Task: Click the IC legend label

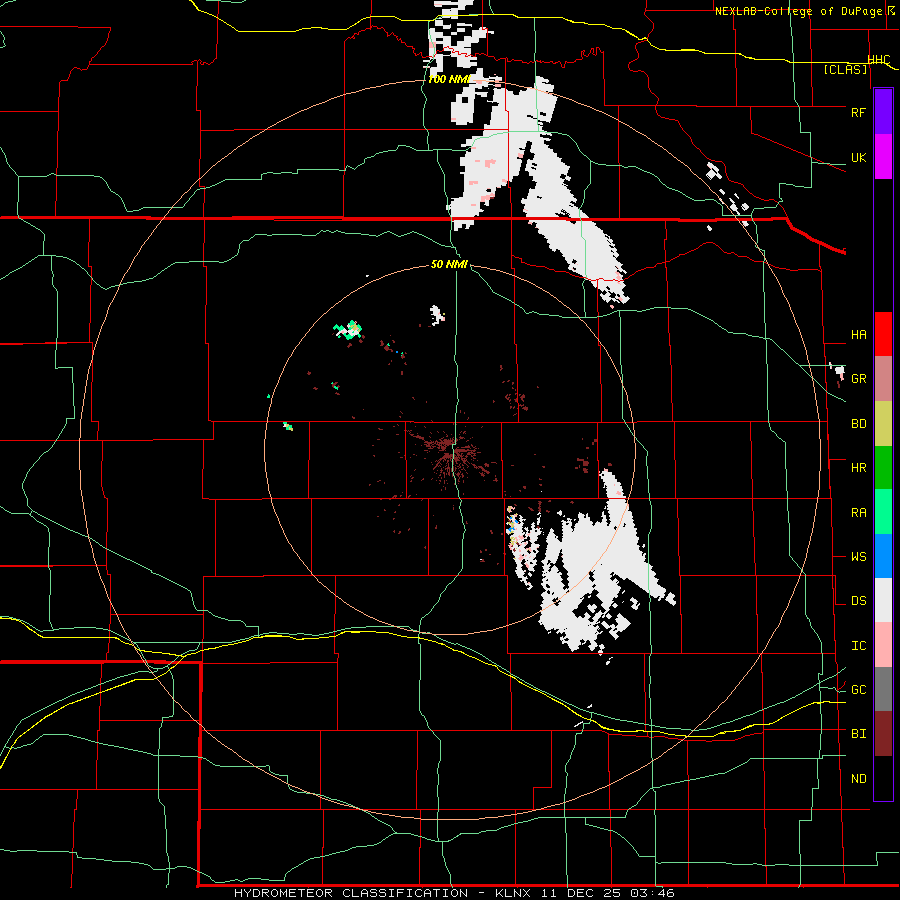Action: click(858, 646)
